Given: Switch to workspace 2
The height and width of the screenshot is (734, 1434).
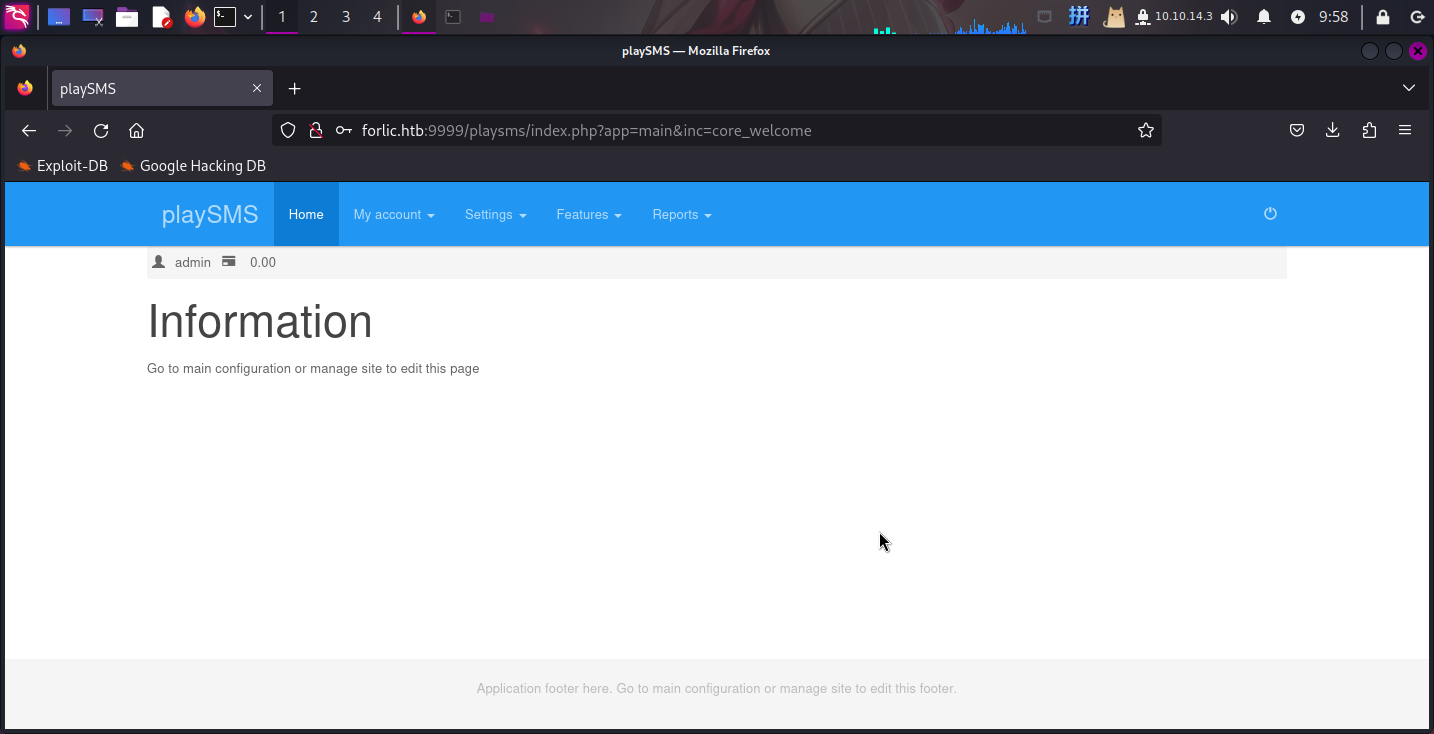Looking at the screenshot, I should (x=314, y=17).
